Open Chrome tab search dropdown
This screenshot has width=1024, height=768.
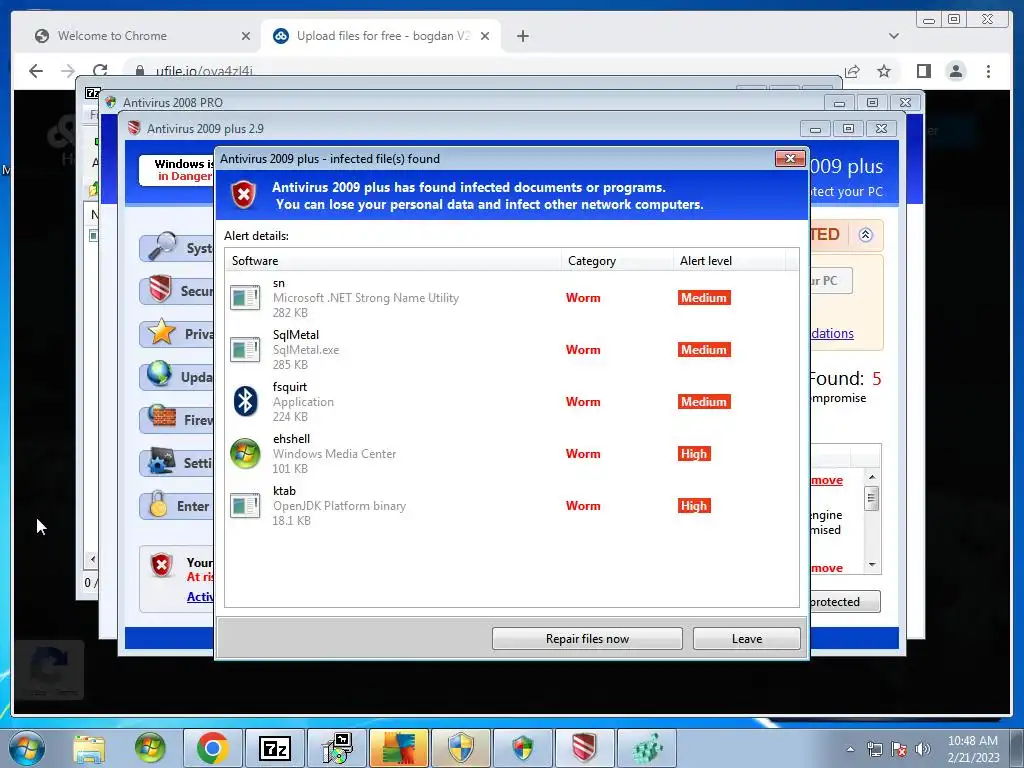coord(893,36)
